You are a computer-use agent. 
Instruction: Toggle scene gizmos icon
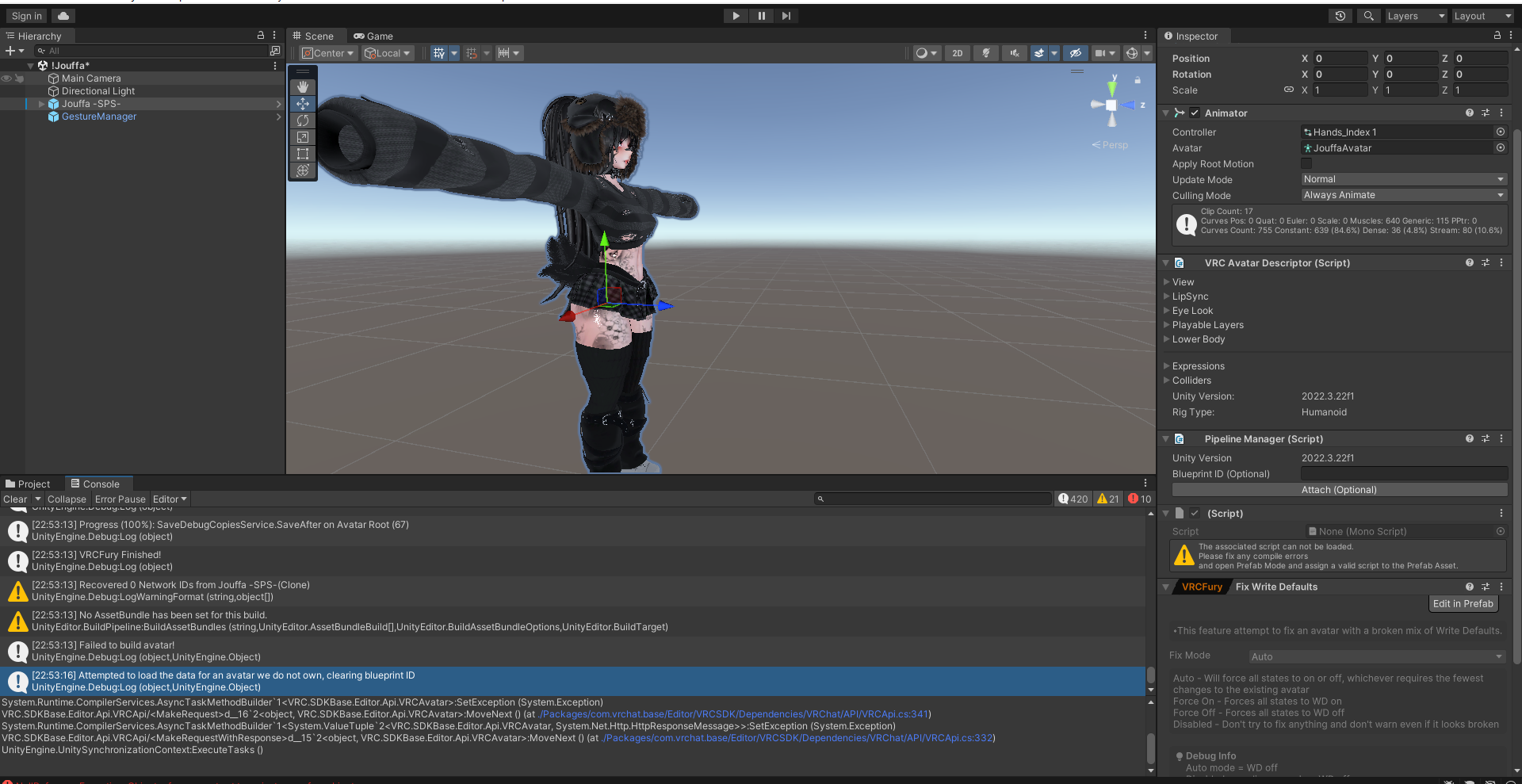pyautogui.click(x=1132, y=53)
